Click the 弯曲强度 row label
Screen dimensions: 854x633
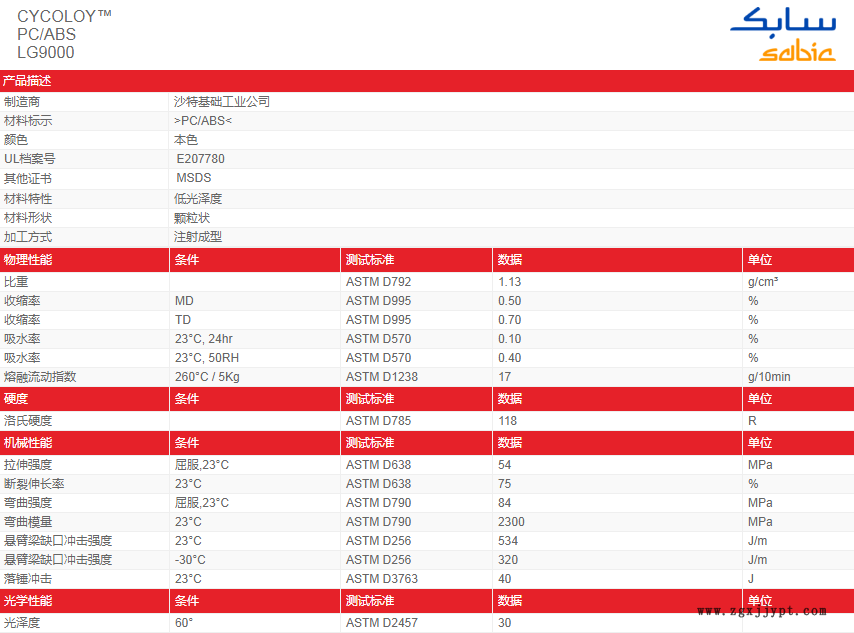click(28, 503)
